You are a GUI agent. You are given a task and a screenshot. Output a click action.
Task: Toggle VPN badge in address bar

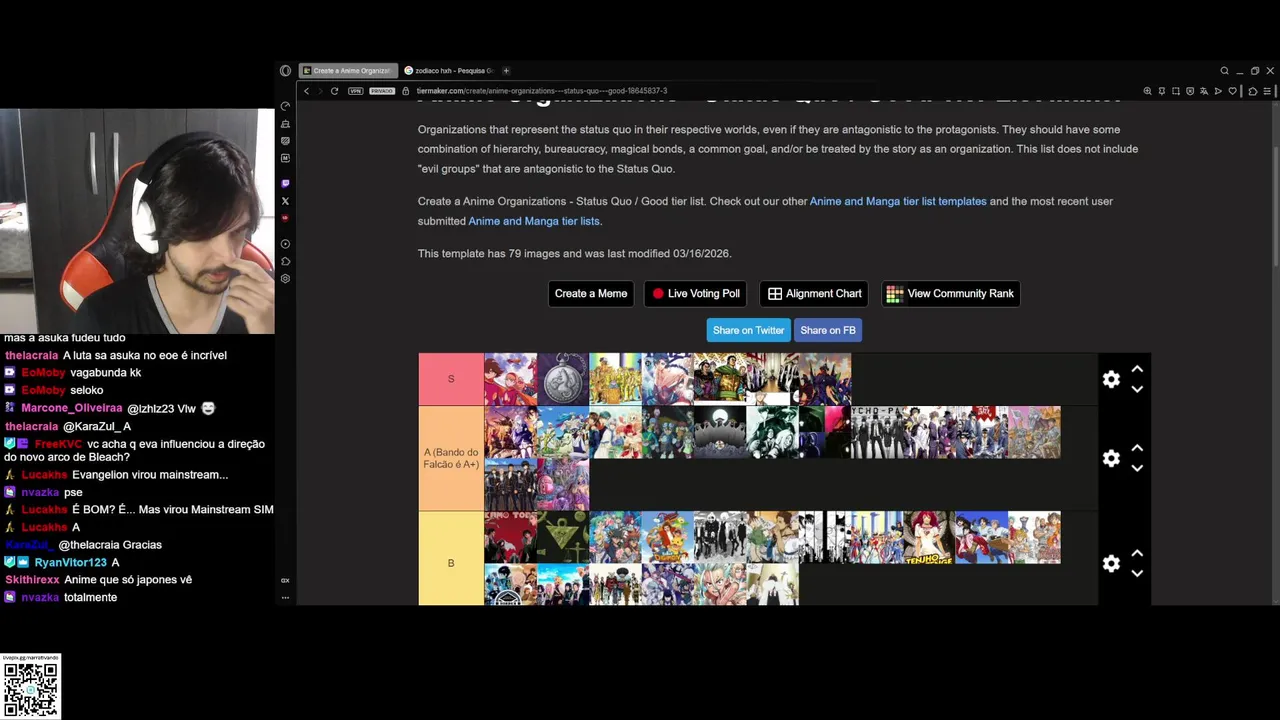(x=356, y=91)
